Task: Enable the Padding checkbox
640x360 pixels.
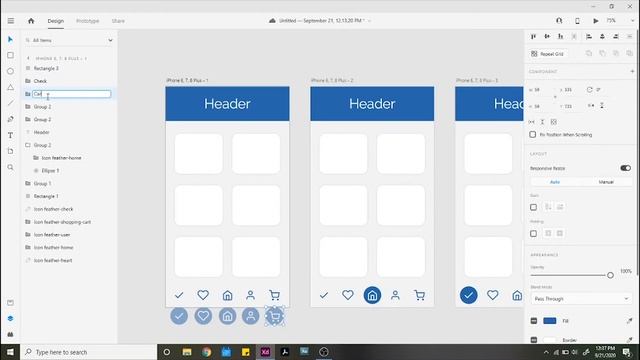Action: coord(533,233)
